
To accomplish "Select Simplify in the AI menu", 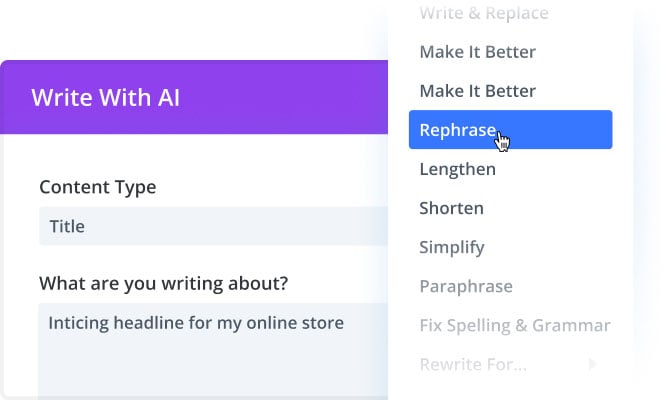I will pos(452,247).
